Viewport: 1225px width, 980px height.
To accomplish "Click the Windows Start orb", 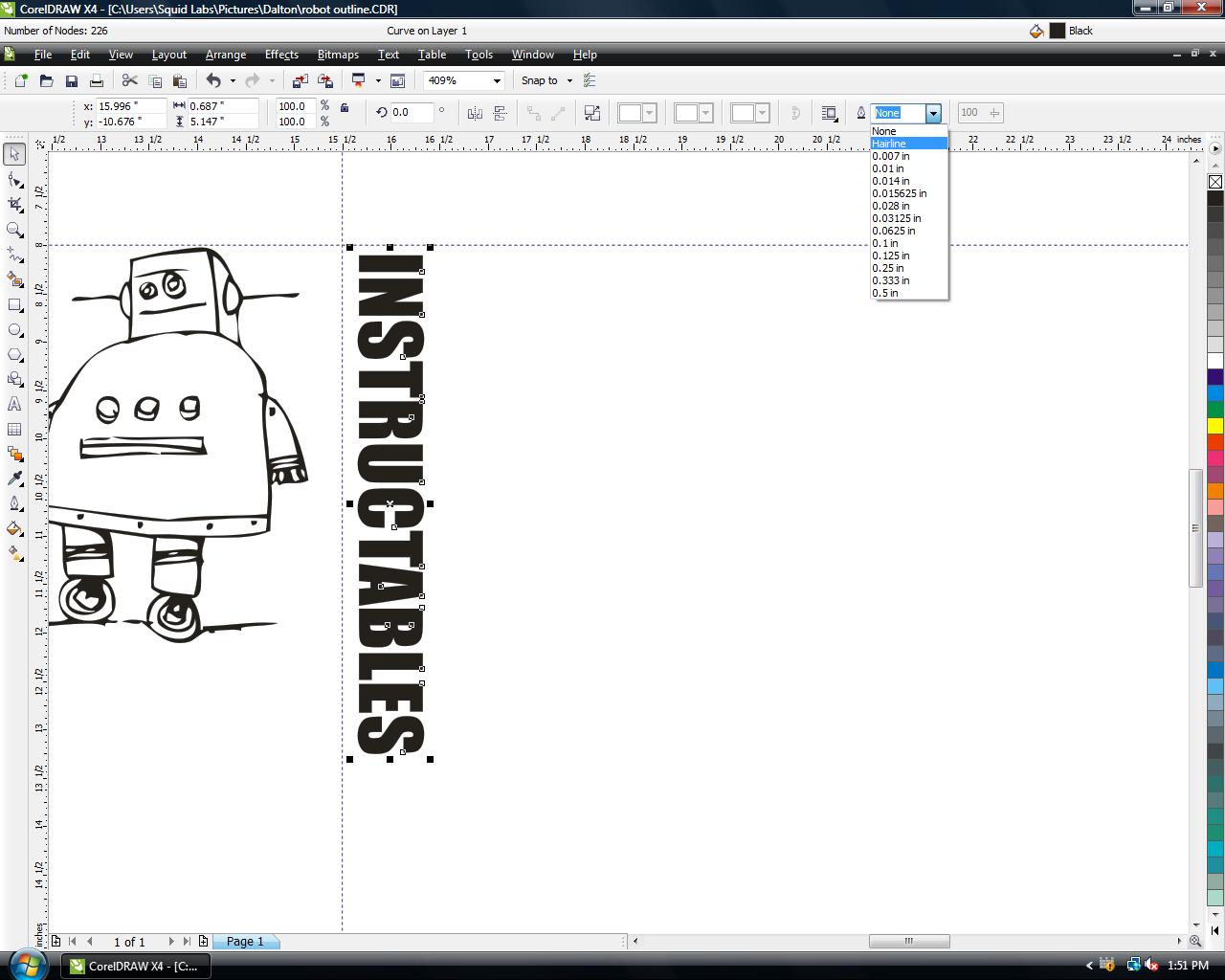I will (x=28, y=964).
